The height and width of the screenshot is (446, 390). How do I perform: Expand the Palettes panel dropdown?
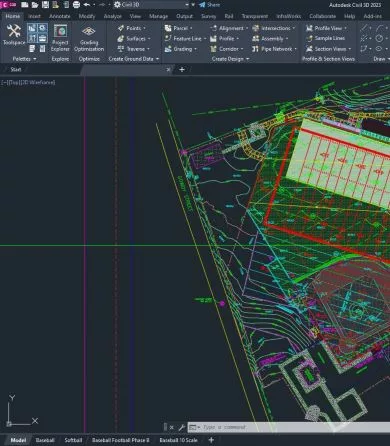coord(24,59)
